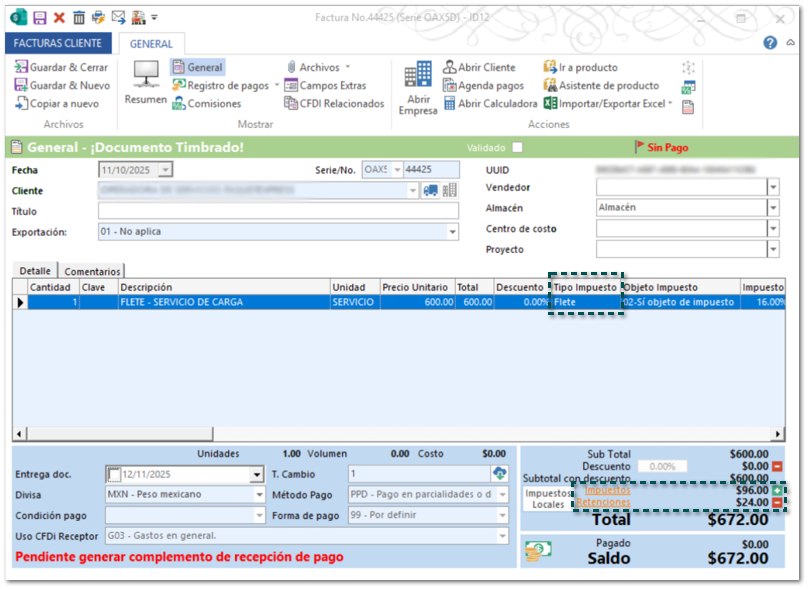Switch to the Comentarios tab
Image resolution: width=808 pixels, height=589 pixels.
92,271
